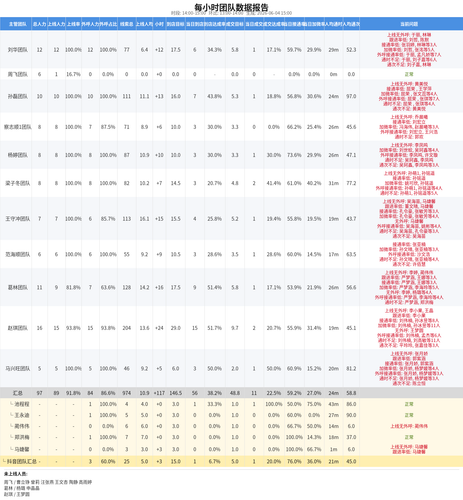Image resolution: width=463 pixels, height=500 pixels.
Task: Click the 未上线人员 footer heading
Action: coord(16,474)
